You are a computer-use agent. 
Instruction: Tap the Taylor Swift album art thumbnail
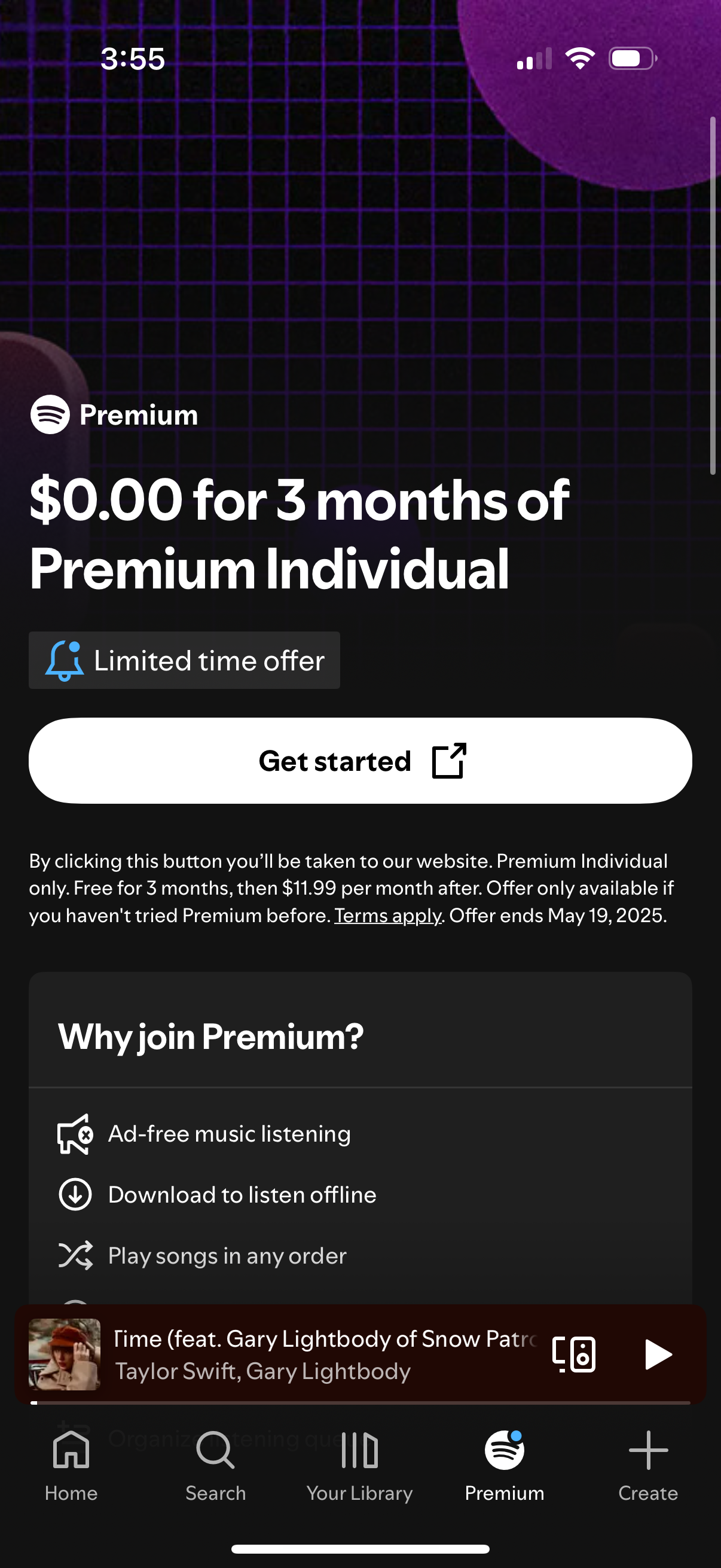pos(65,1355)
